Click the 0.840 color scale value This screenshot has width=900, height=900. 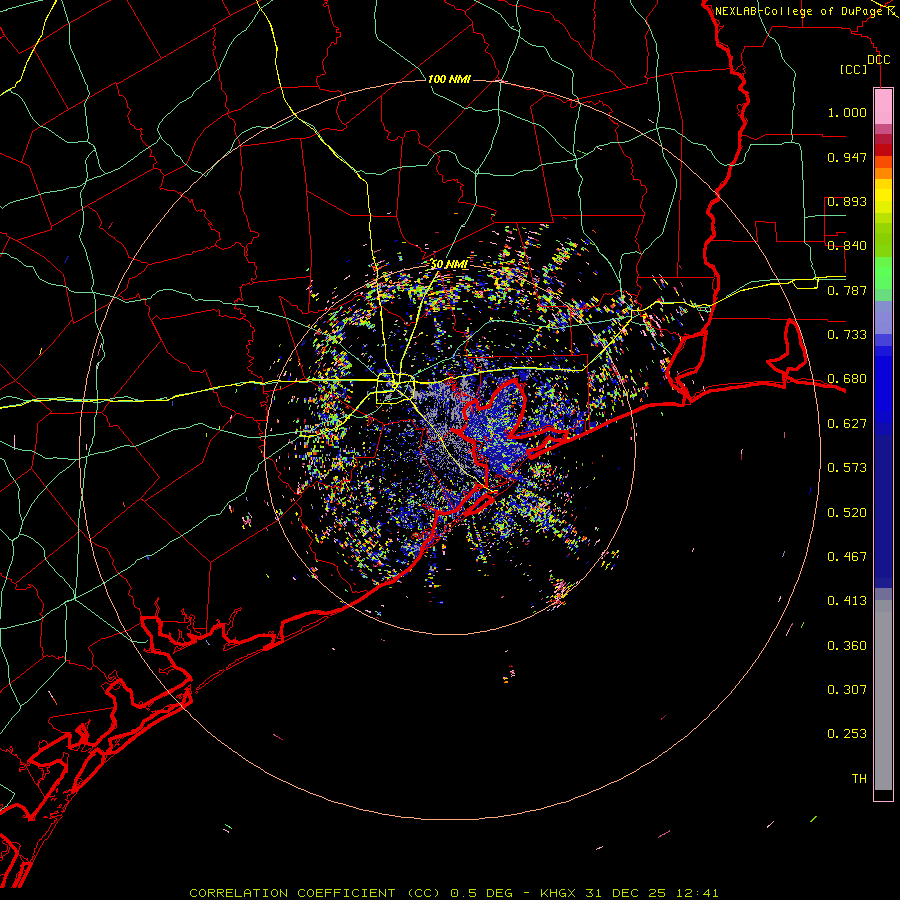coord(847,246)
